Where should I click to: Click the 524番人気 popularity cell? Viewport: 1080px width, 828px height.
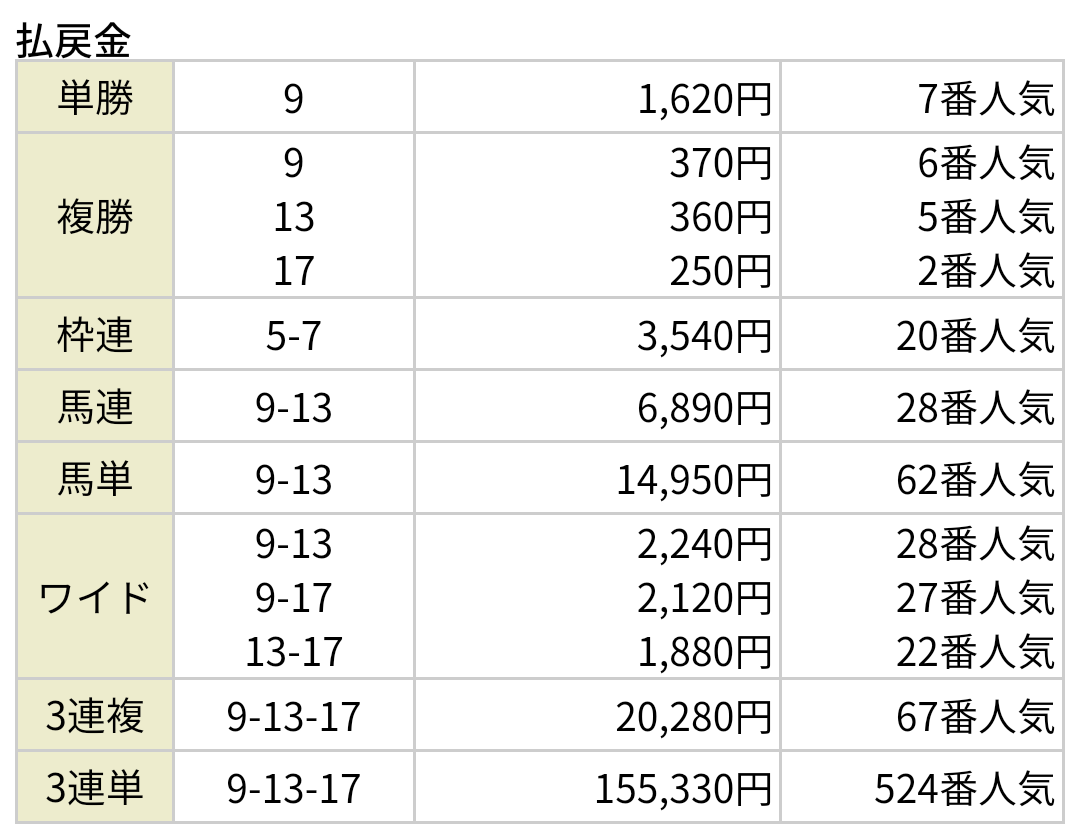964,789
